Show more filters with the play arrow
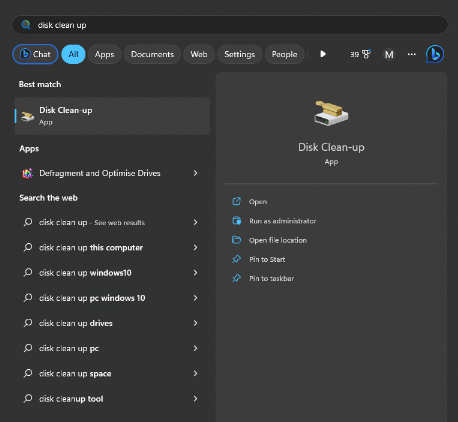458x422 pixels. pos(323,54)
